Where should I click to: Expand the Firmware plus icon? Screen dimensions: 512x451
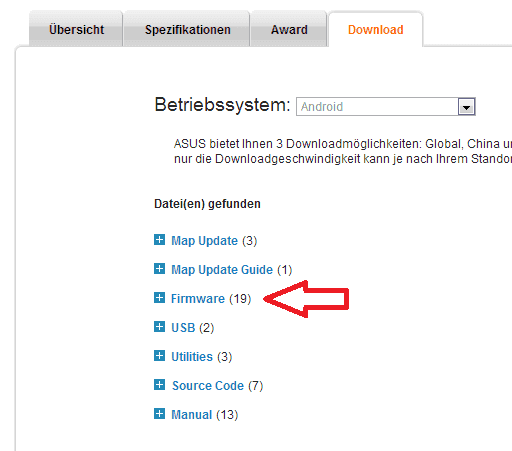point(159,298)
